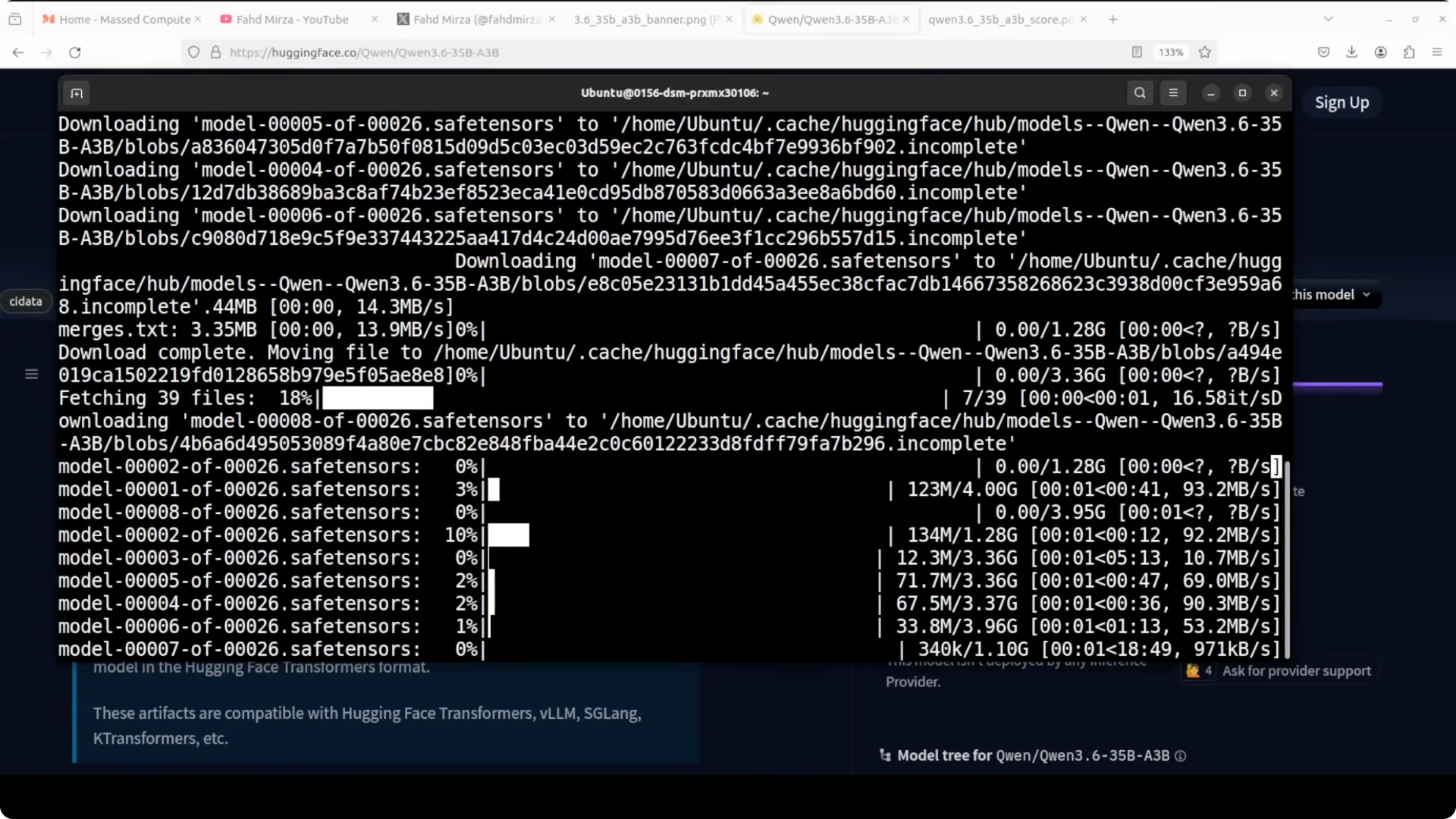This screenshot has height=819, width=1456.
Task: Minimize the Firefox browser window
Action: [x=1389, y=19]
